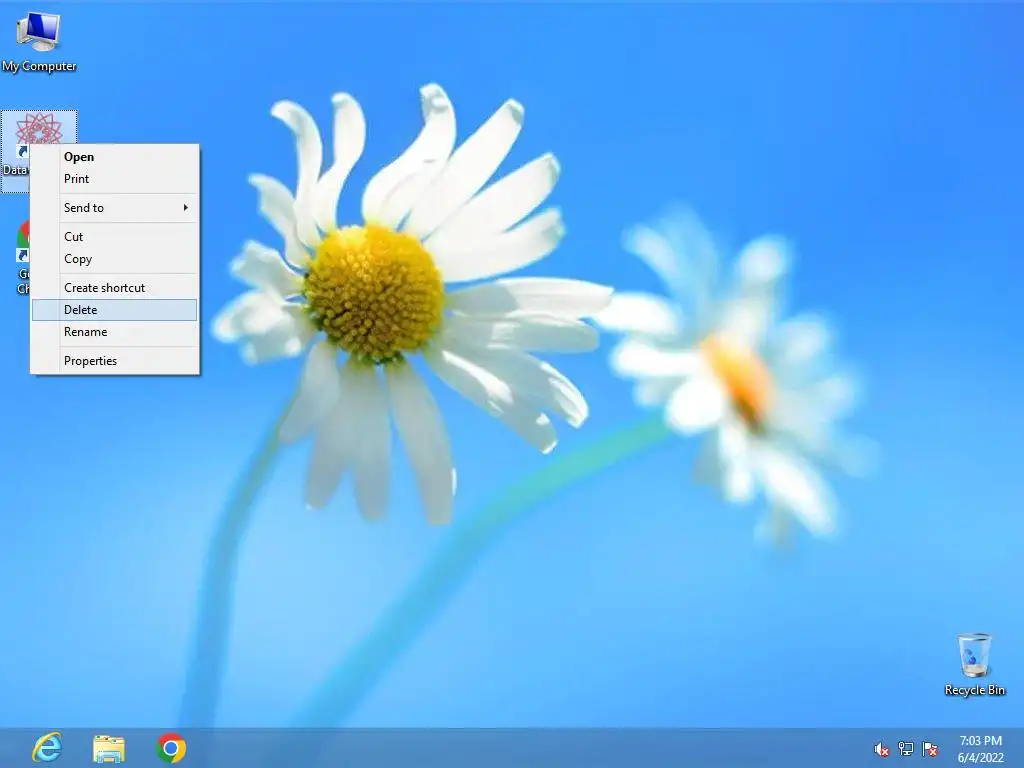The image size is (1024, 768).
Task: Open the network status tray icon
Action: click(x=906, y=748)
